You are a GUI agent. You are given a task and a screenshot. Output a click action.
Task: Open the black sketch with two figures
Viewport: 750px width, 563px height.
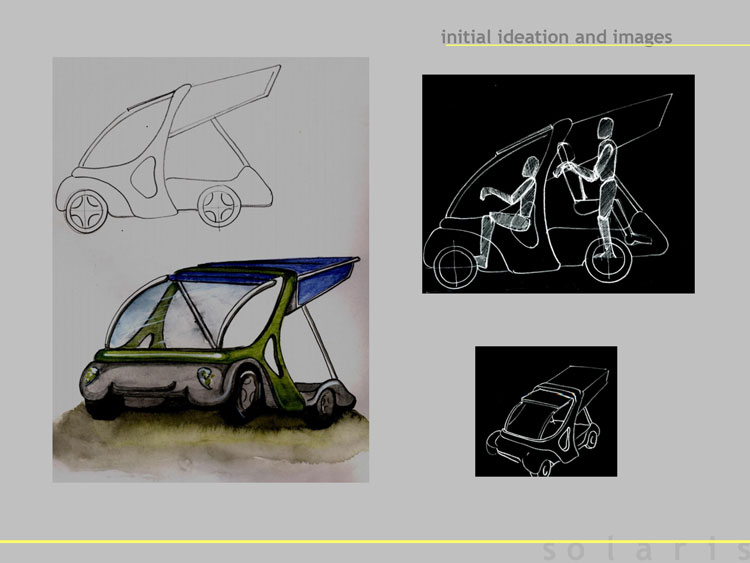pos(558,184)
